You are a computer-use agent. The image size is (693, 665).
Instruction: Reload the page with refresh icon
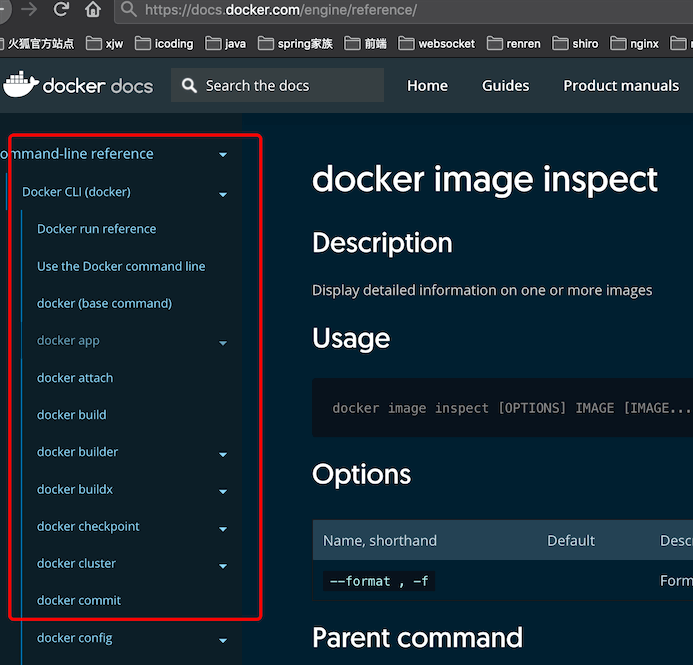coord(61,9)
